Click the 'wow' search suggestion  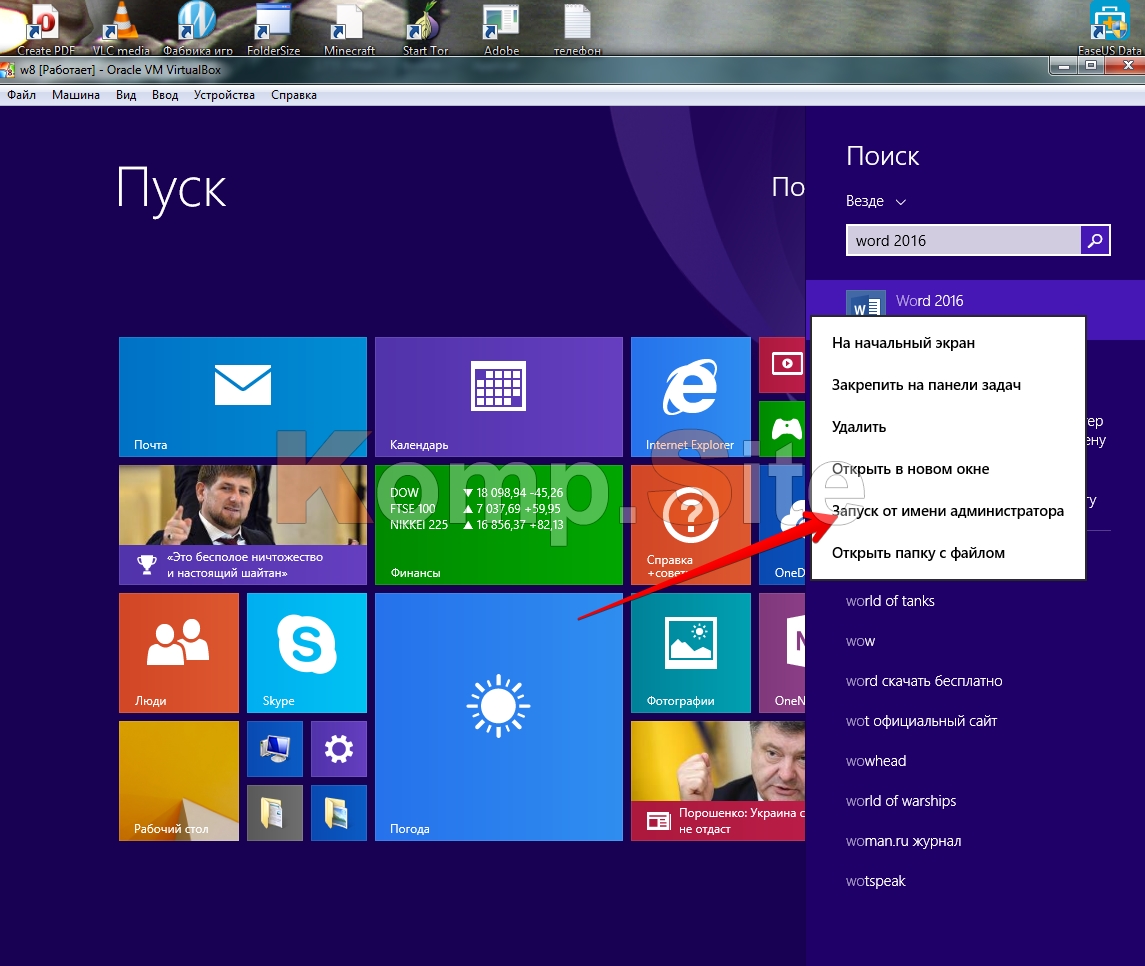[860, 641]
